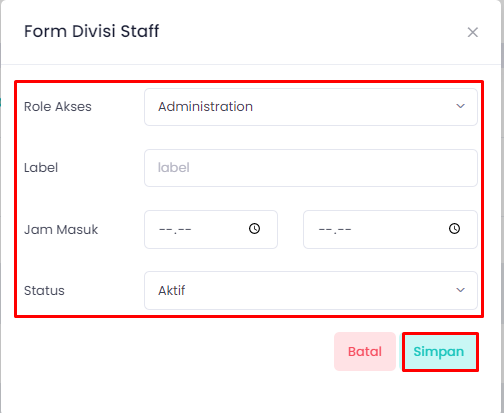Click the Status field chevron arrow

[460, 290]
